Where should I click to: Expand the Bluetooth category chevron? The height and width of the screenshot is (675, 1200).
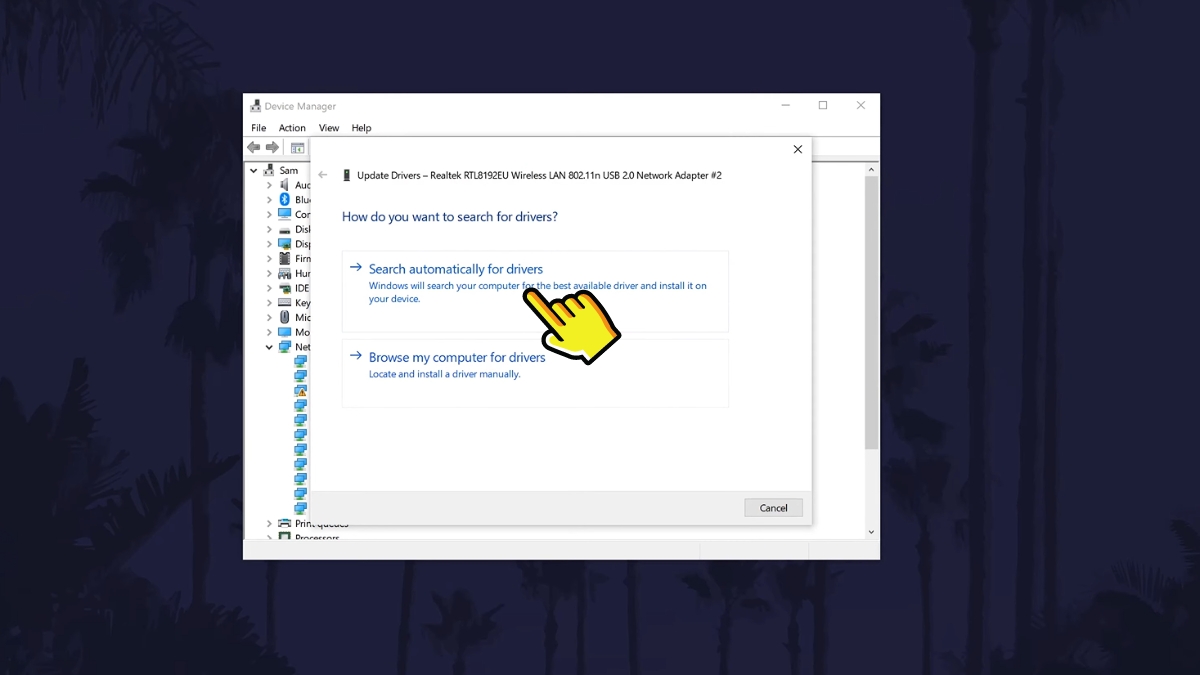click(x=269, y=200)
